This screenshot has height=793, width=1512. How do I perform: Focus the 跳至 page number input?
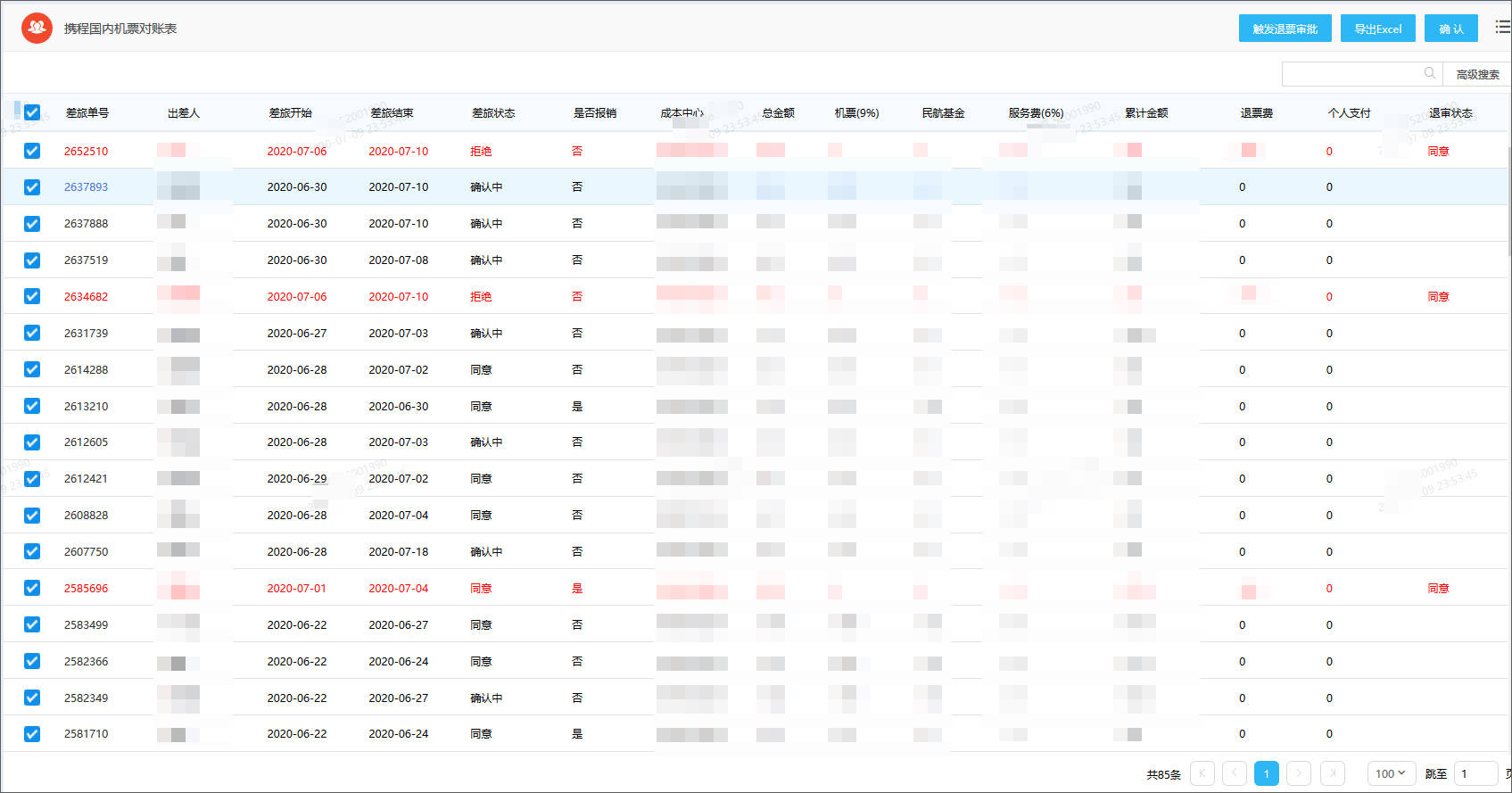tap(1475, 773)
